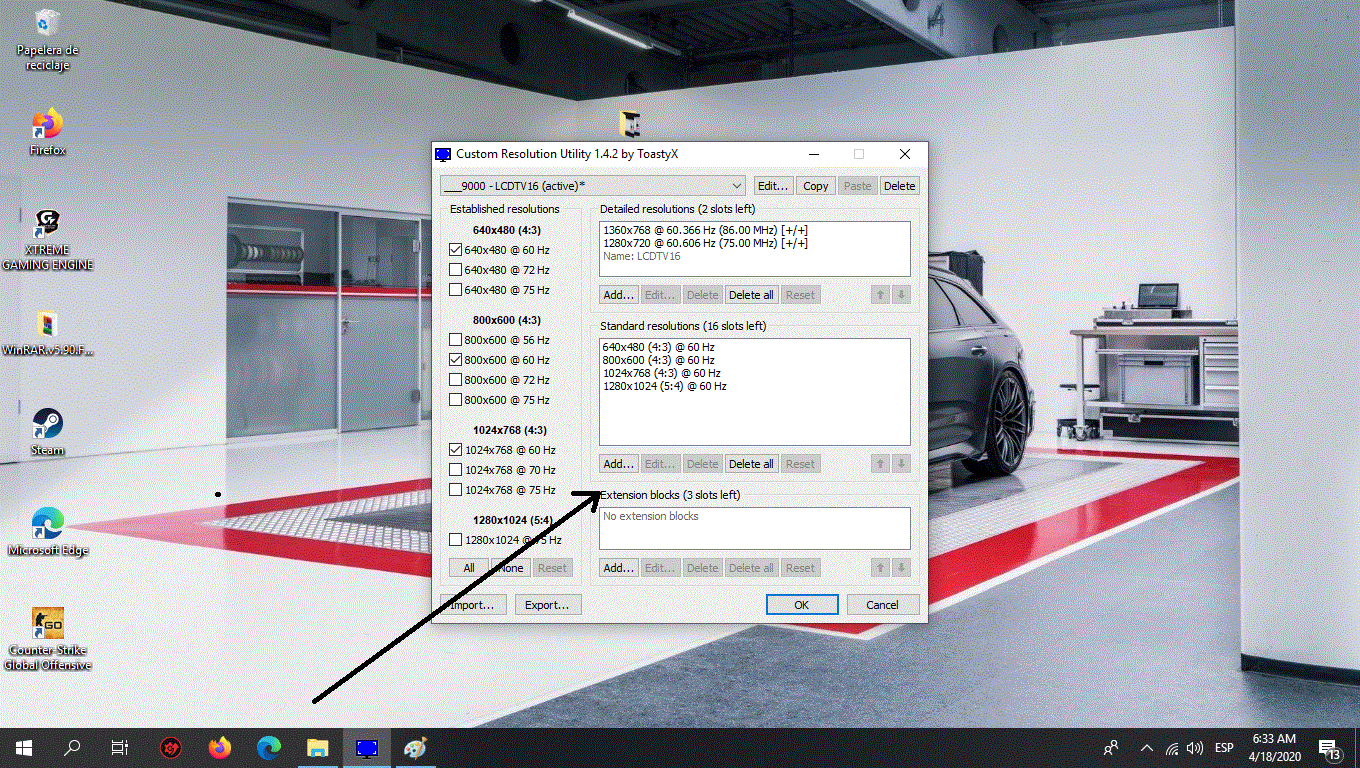Open the Steam desktop icon
This screenshot has width=1360, height=768.
point(46,425)
